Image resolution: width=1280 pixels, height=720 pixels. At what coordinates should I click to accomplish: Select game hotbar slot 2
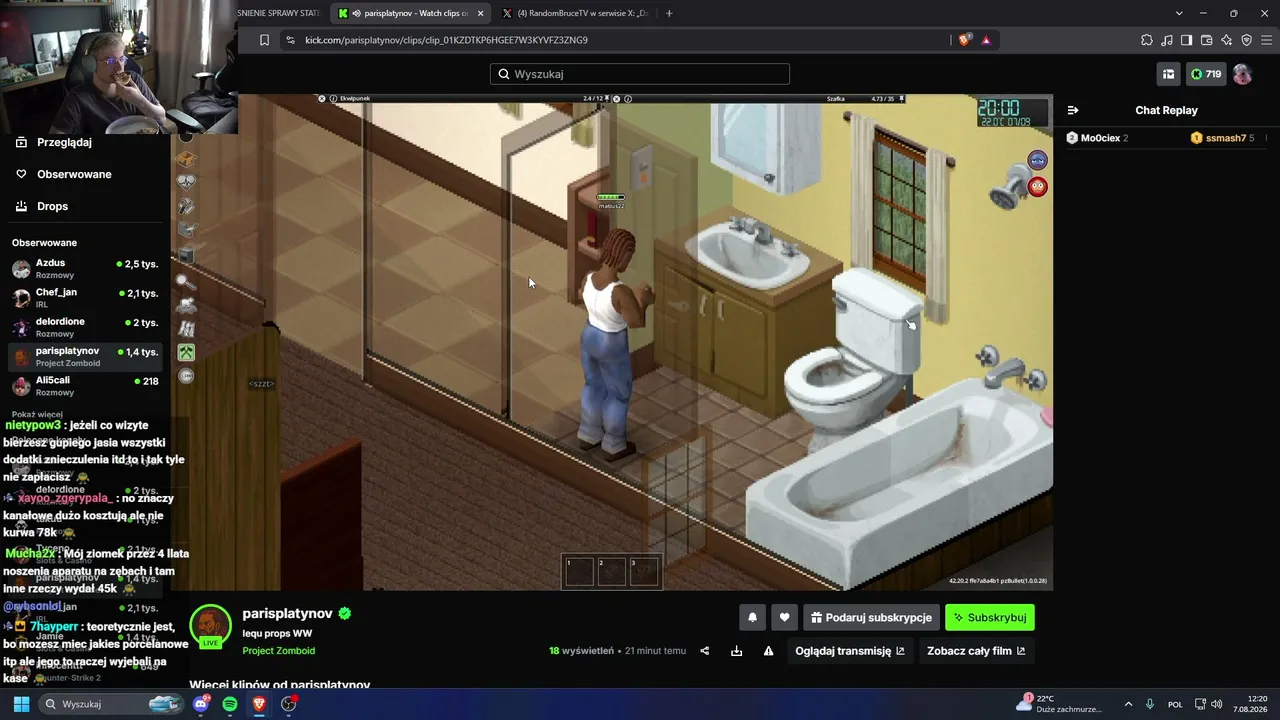point(611,571)
